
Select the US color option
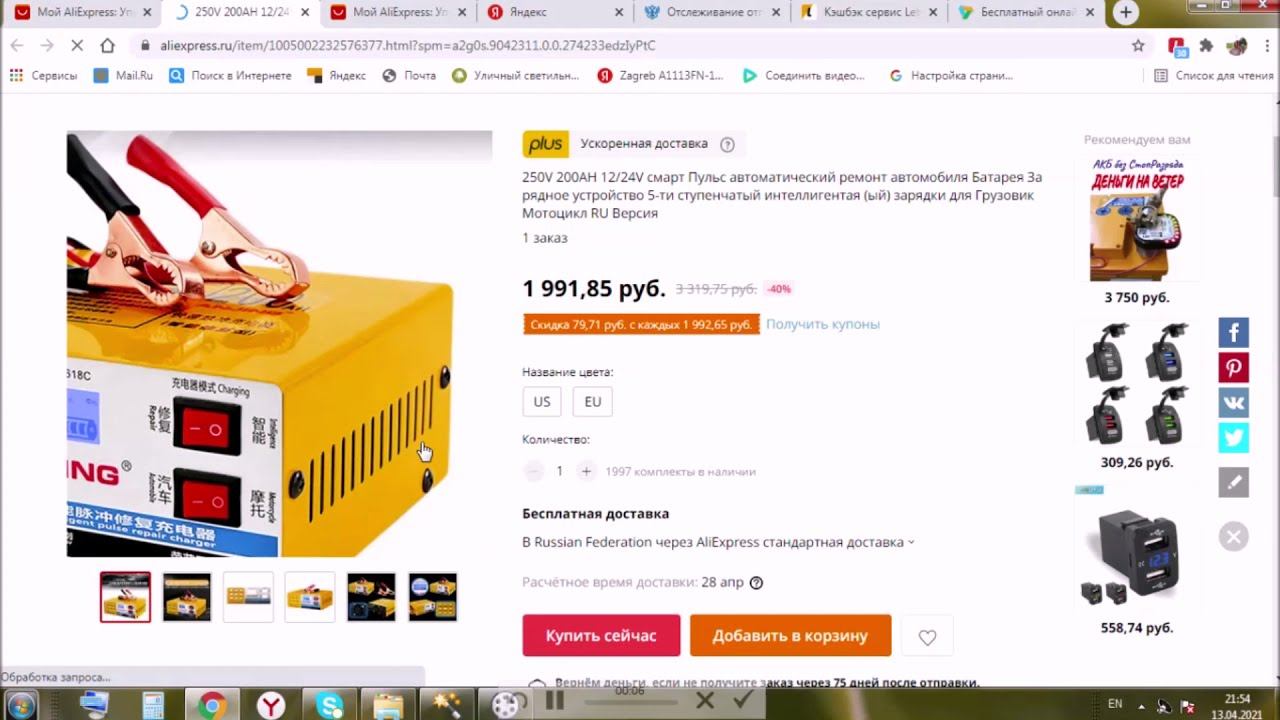[x=542, y=401]
